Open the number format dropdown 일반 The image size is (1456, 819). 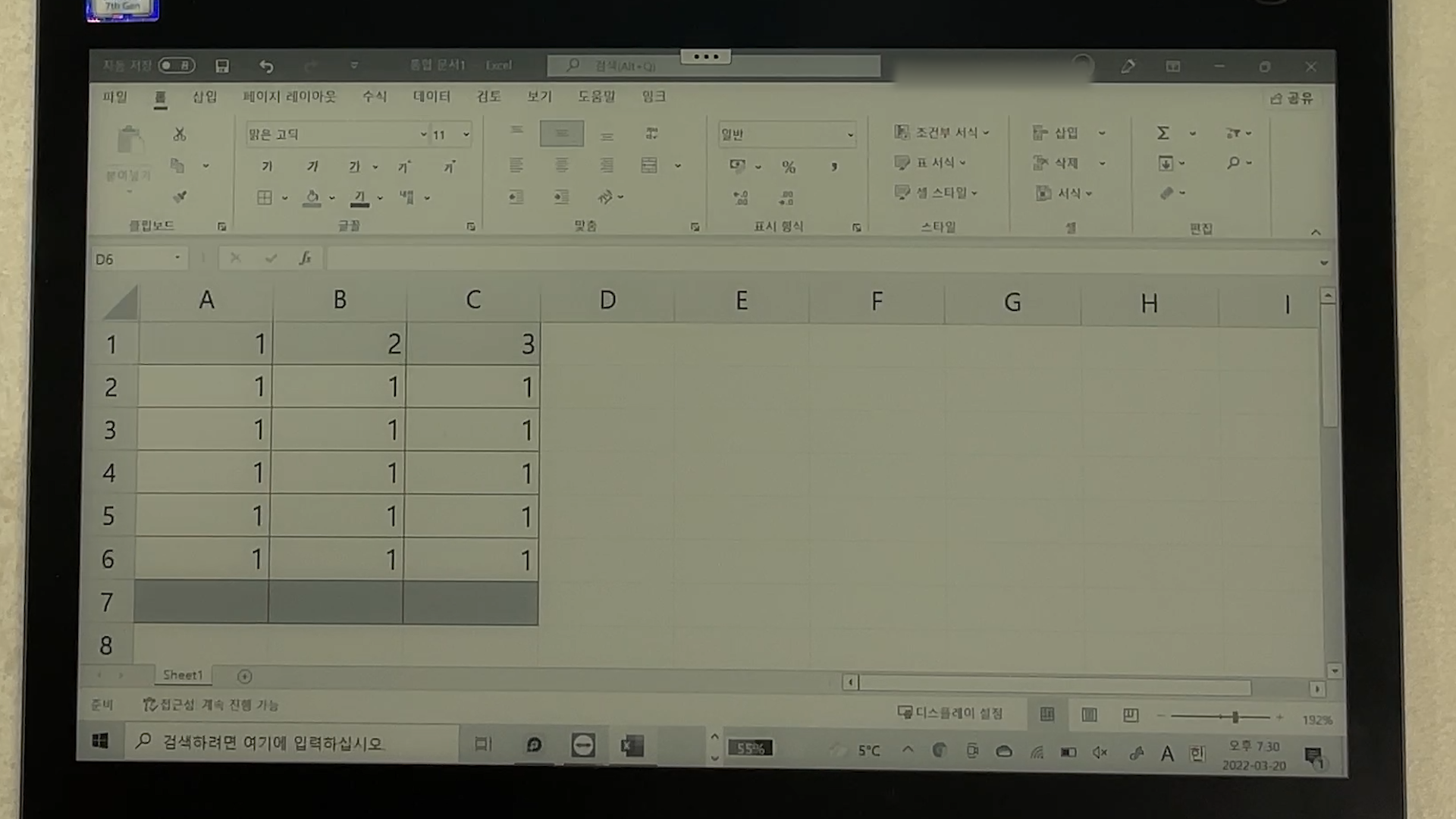pos(850,135)
